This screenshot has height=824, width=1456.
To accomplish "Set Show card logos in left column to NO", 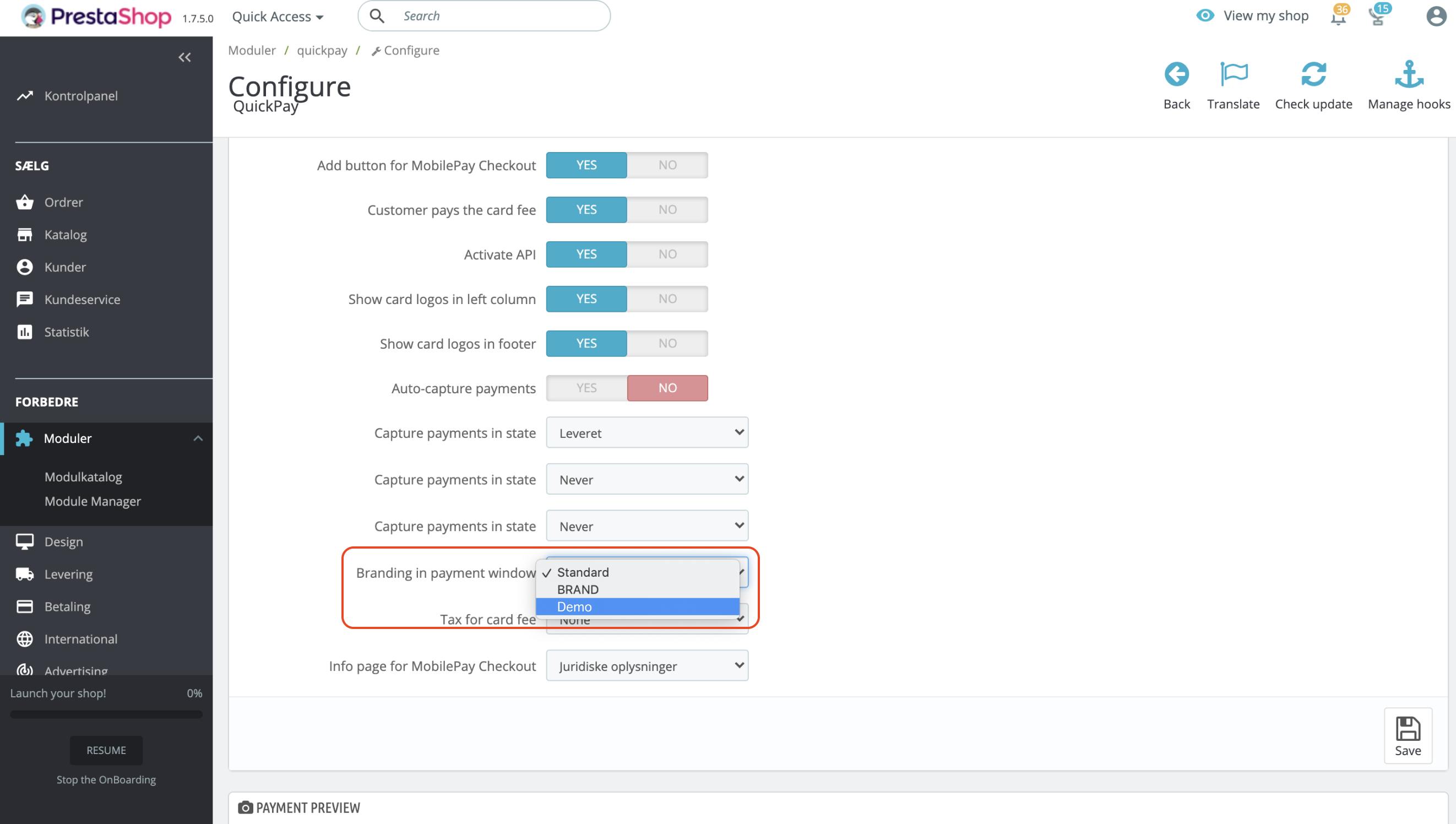I will pyautogui.click(x=667, y=298).
